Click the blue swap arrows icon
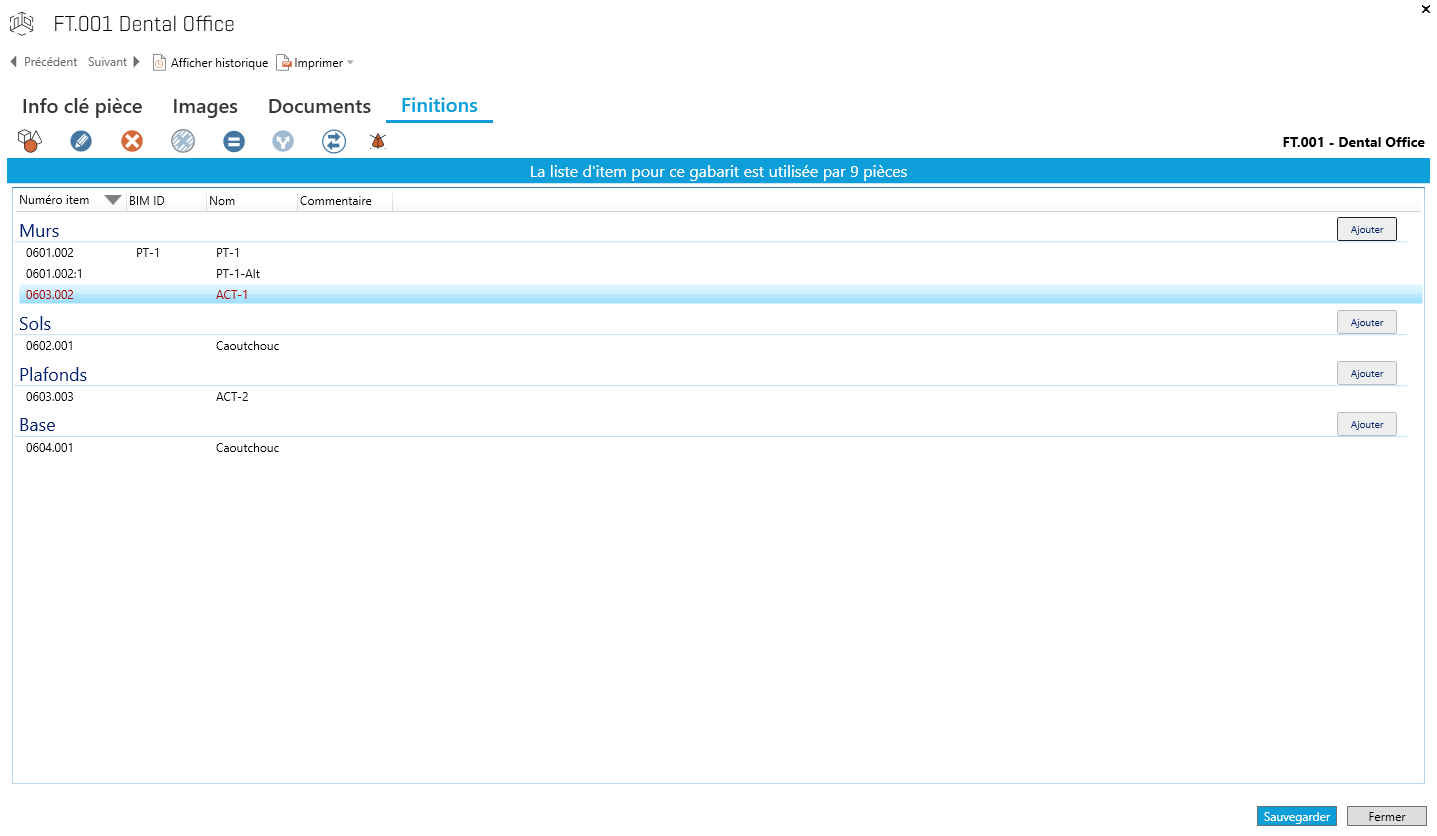Image resolution: width=1437 pixels, height=836 pixels. (333, 141)
